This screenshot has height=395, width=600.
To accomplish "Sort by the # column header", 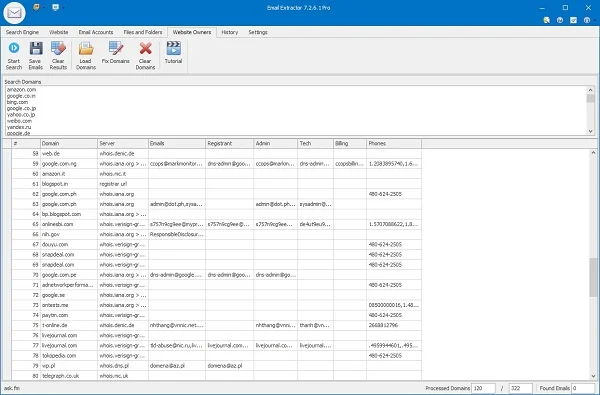I will (x=26, y=144).
